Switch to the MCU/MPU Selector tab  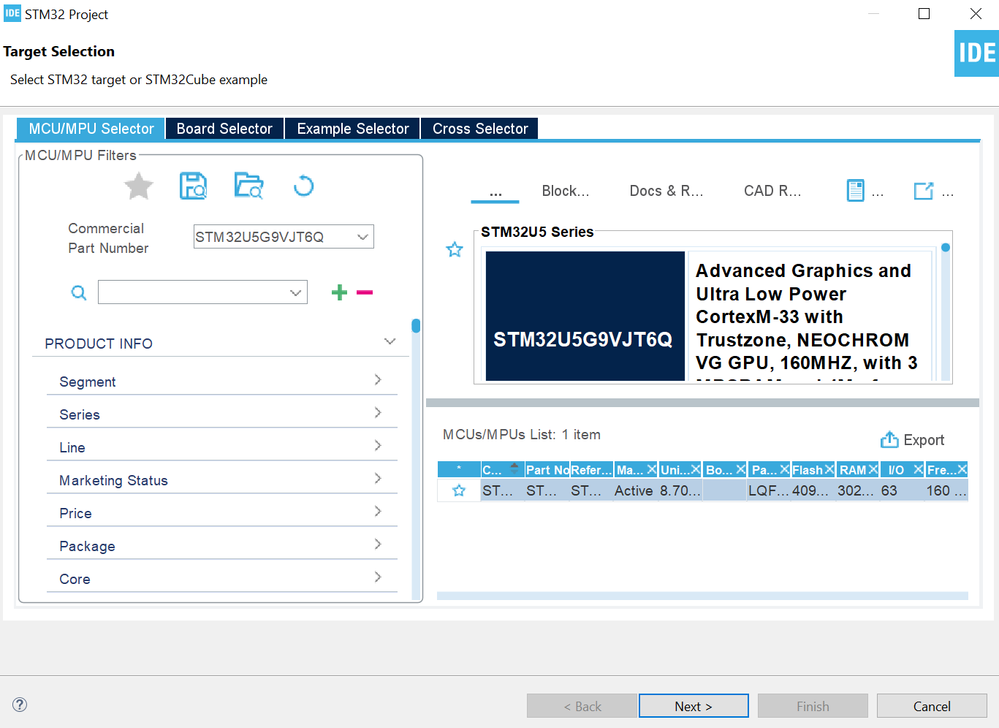click(91, 129)
